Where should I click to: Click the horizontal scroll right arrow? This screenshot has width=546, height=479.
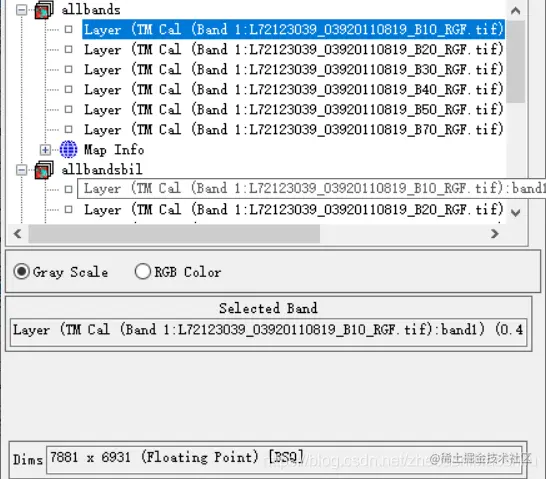pyautogui.click(x=494, y=234)
